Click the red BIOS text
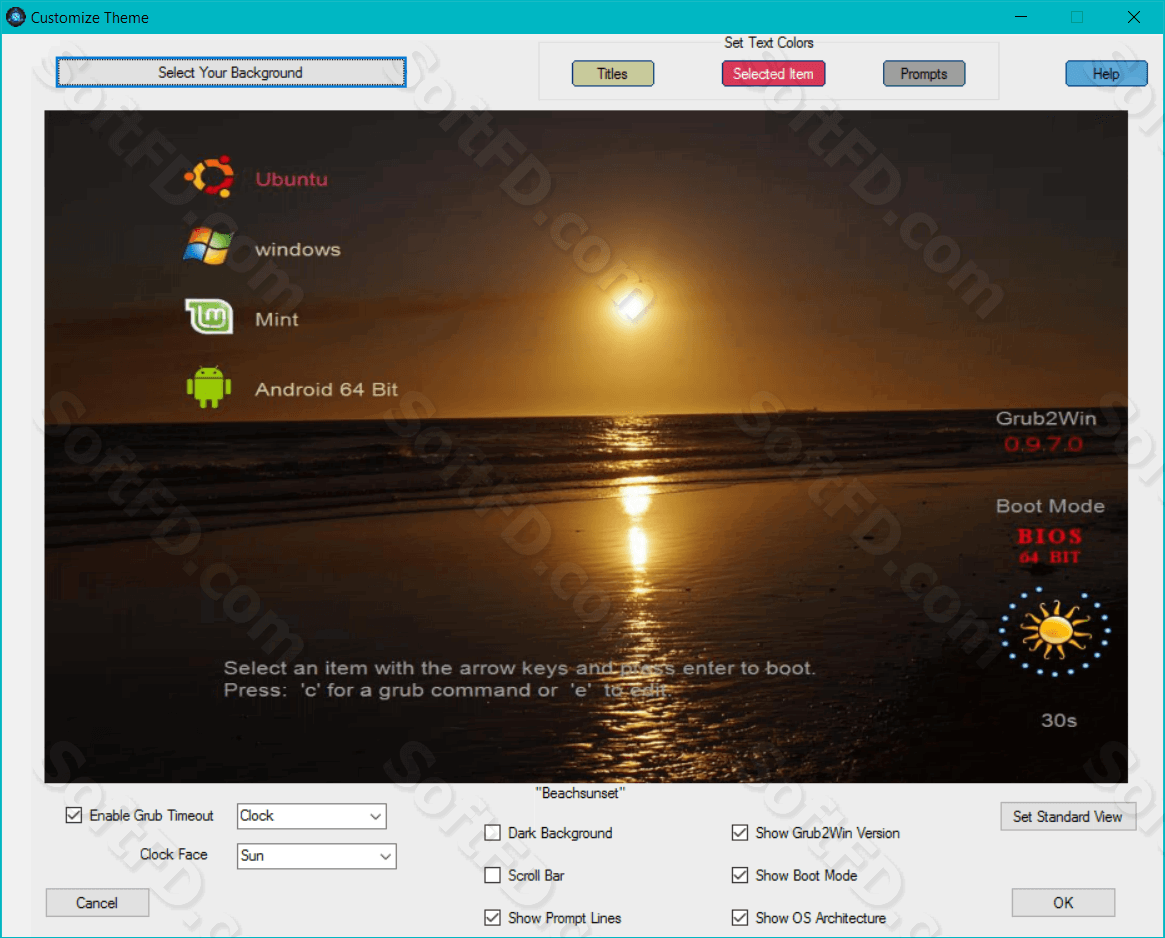Viewport: 1165px width, 938px height. [x=1050, y=536]
